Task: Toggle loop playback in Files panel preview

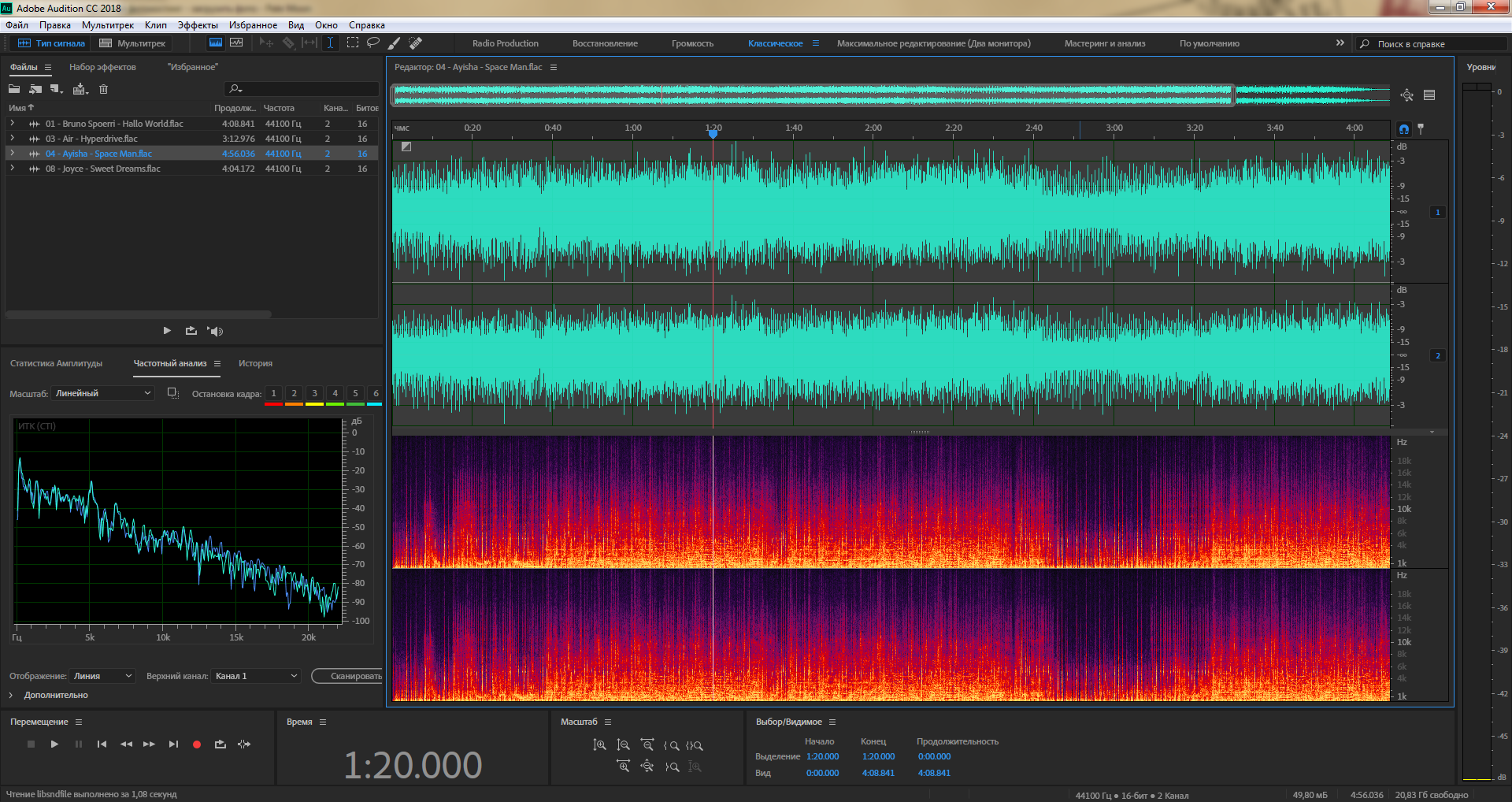Action: pyautogui.click(x=191, y=331)
